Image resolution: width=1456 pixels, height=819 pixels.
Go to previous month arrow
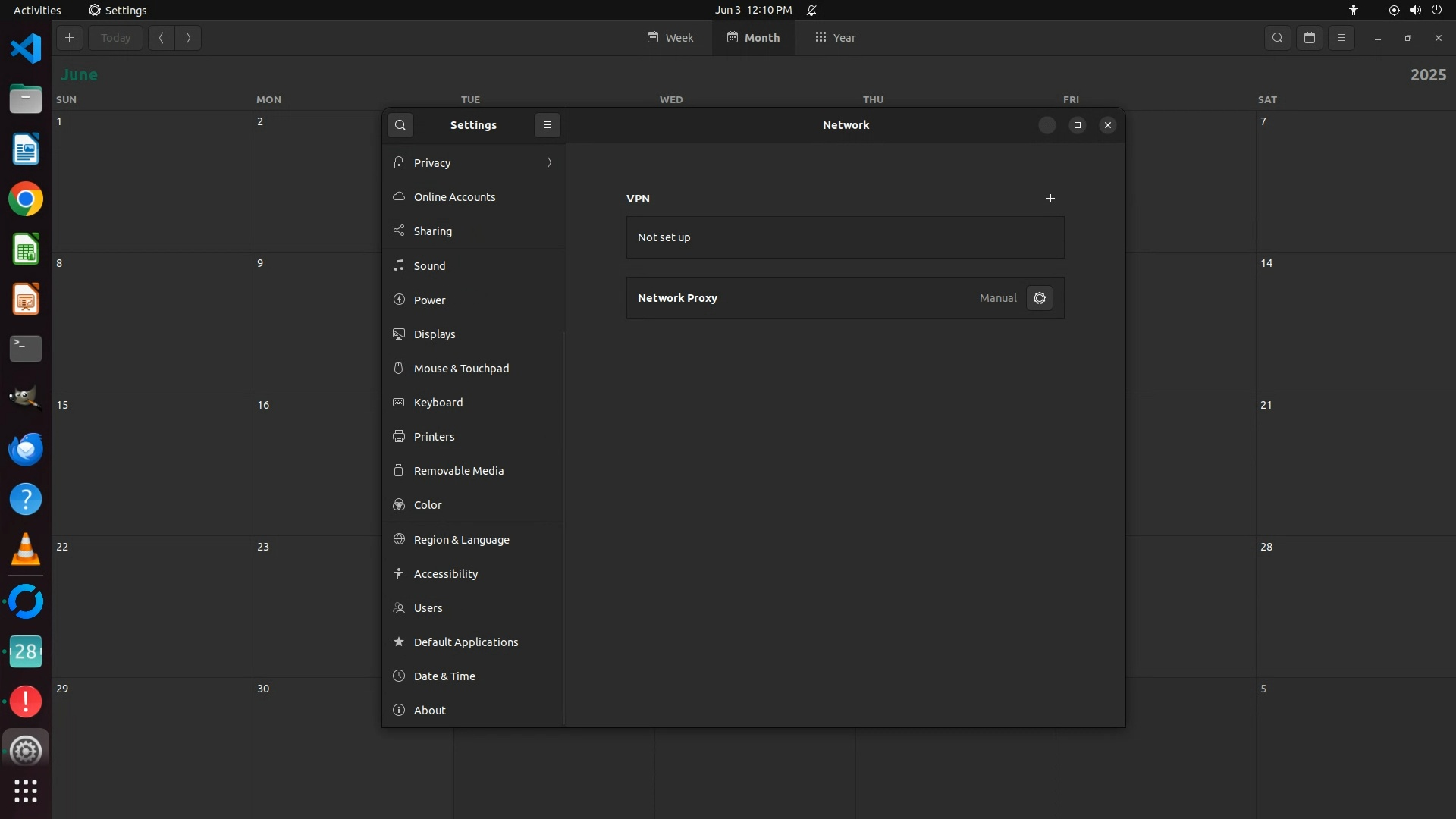click(x=161, y=38)
